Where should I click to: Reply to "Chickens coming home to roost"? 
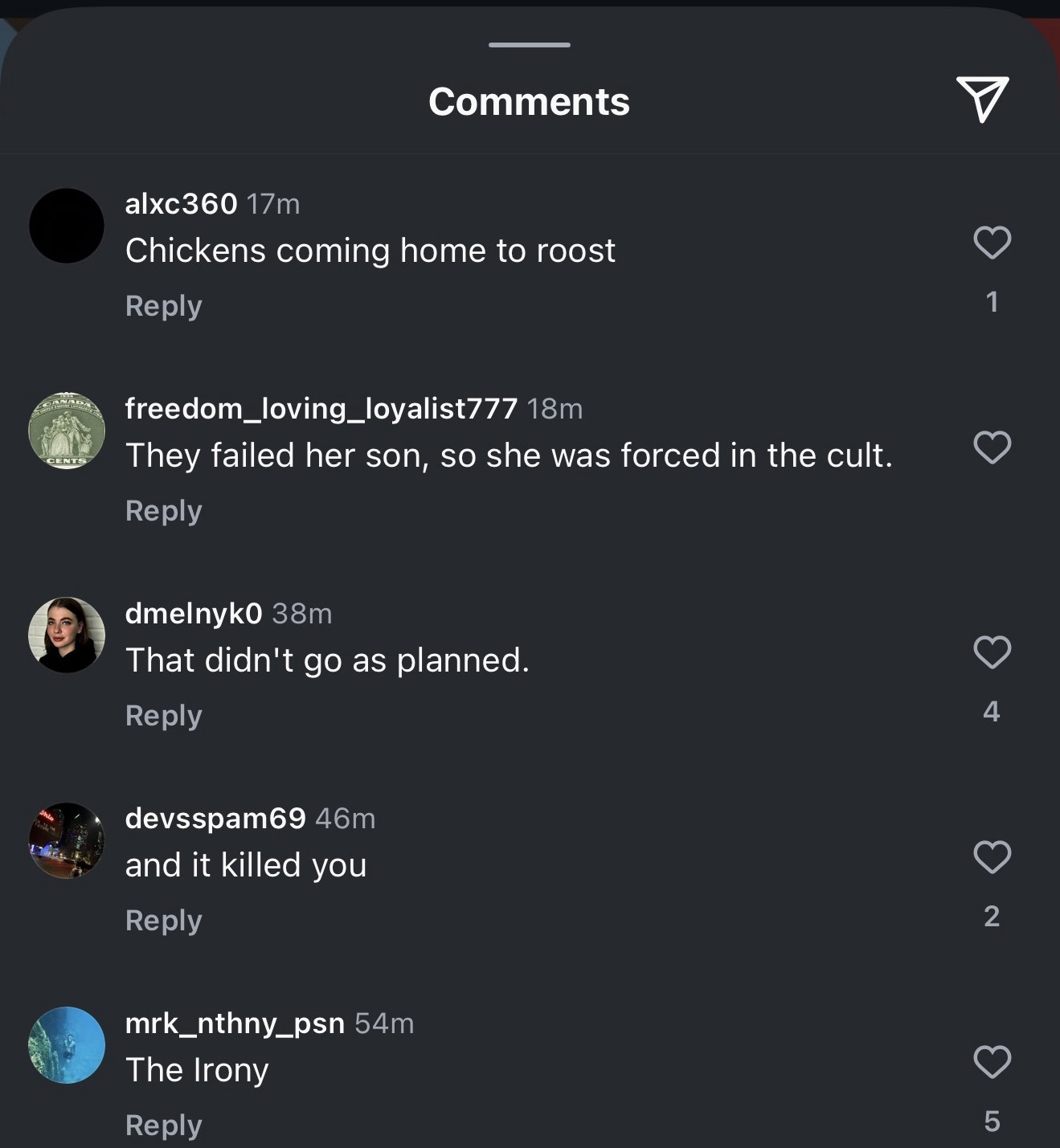(x=163, y=306)
